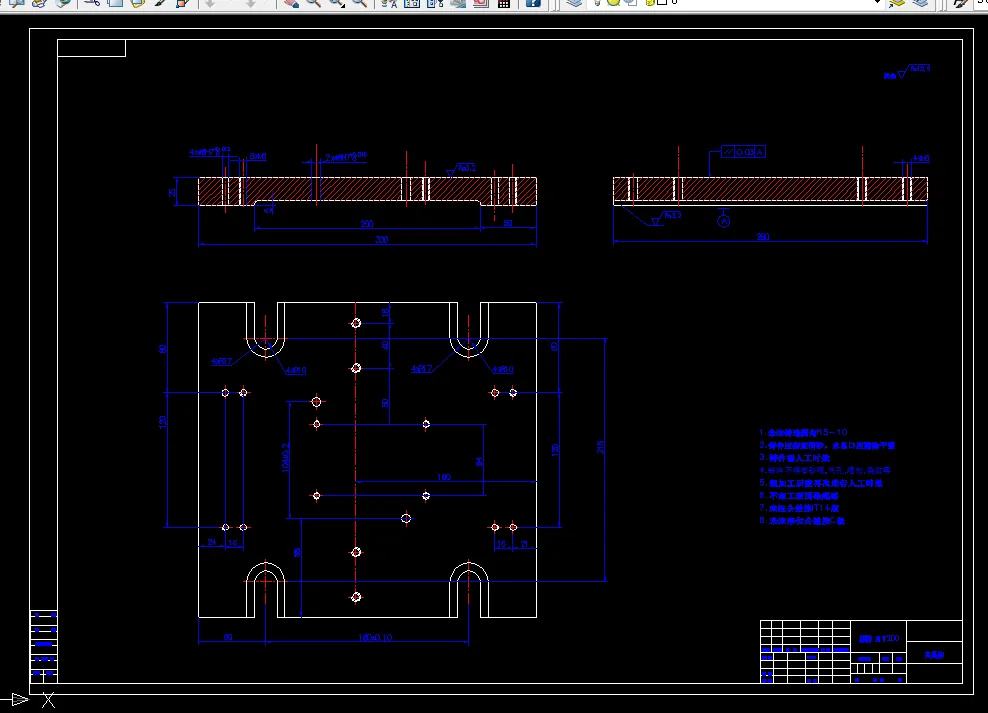This screenshot has width=988, height=713.
Task: Open the Tool Palettes window icon
Action: 435,3
